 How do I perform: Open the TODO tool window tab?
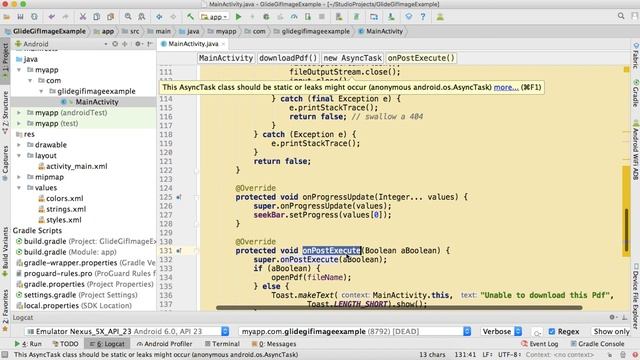pos(65,344)
